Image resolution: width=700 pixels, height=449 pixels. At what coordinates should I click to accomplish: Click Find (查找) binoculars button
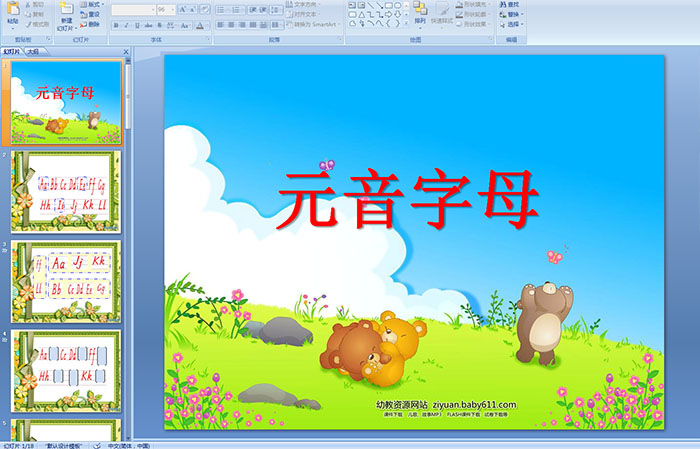coord(510,4)
